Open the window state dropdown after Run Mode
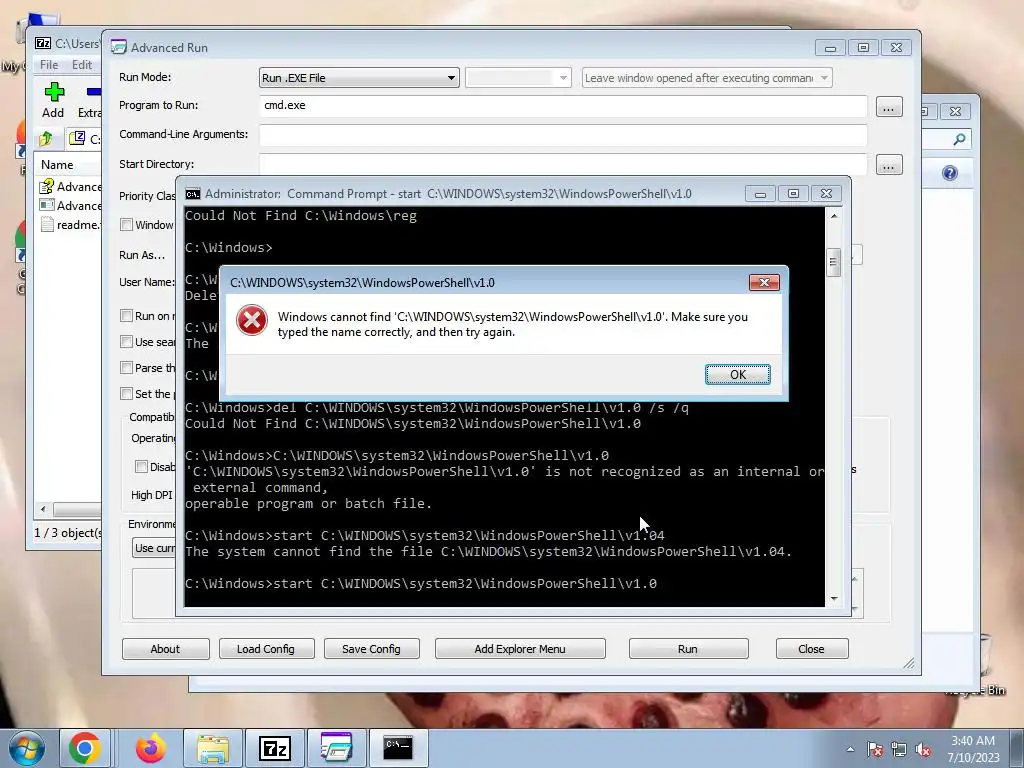This screenshot has height=768, width=1024. coord(518,78)
